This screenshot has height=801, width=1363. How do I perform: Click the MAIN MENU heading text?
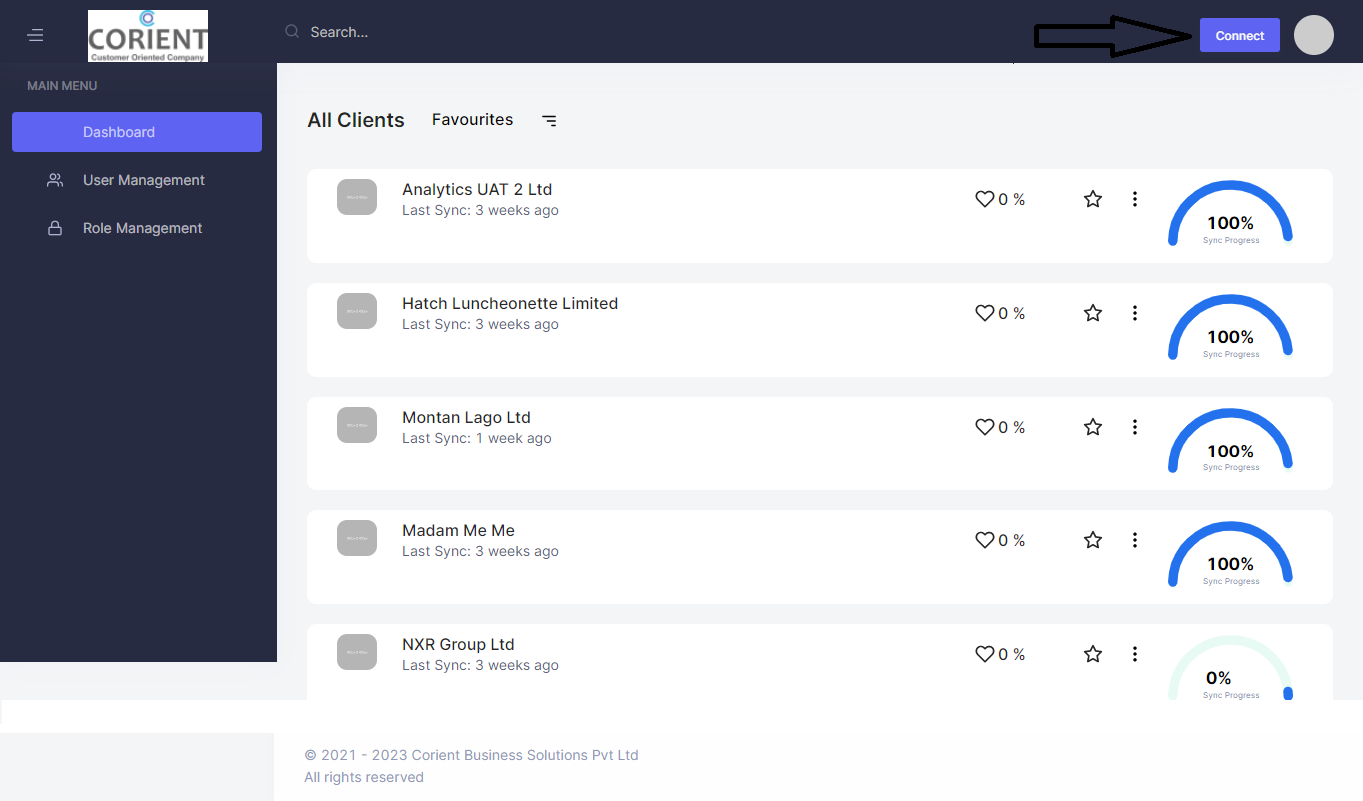[62, 86]
